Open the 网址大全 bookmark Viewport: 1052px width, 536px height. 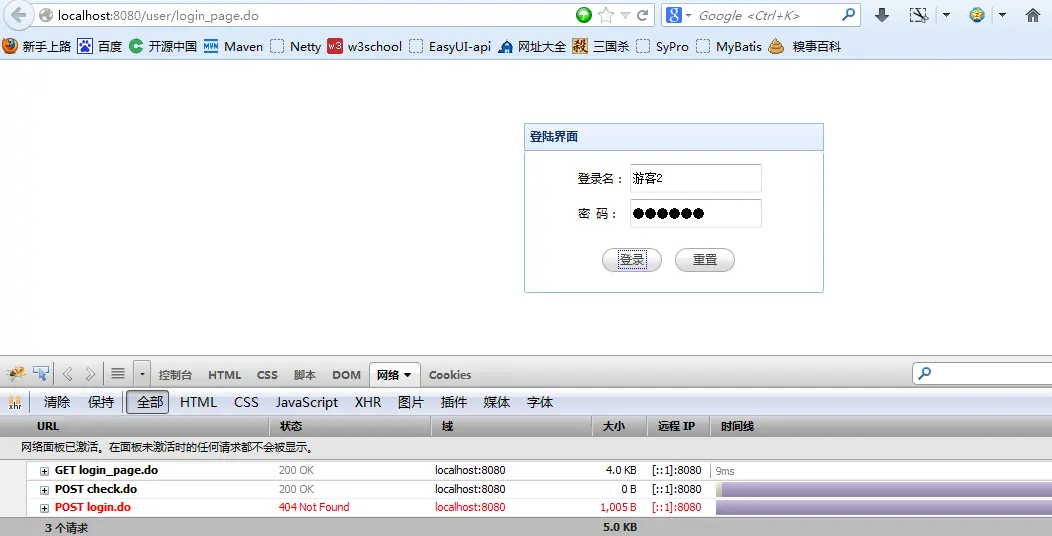[x=532, y=46]
